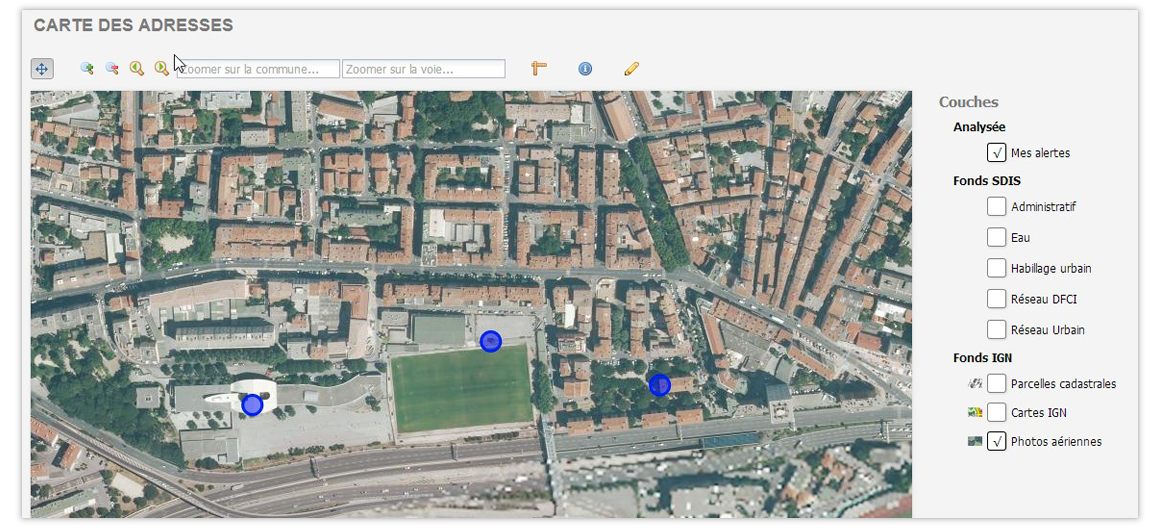Focus the Zoomer sur la voie field
1161x528 pixels.
click(x=423, y=69)
